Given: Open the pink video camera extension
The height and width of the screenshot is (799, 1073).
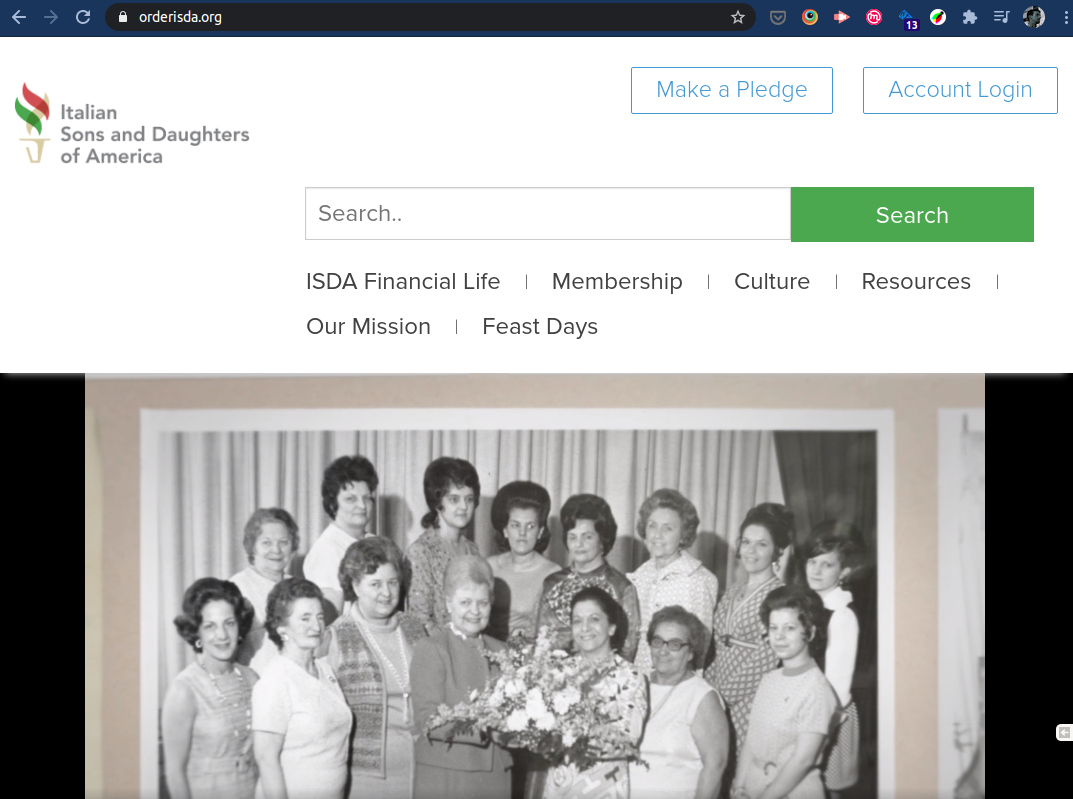Looking at the screenshot, I should 842,17.
